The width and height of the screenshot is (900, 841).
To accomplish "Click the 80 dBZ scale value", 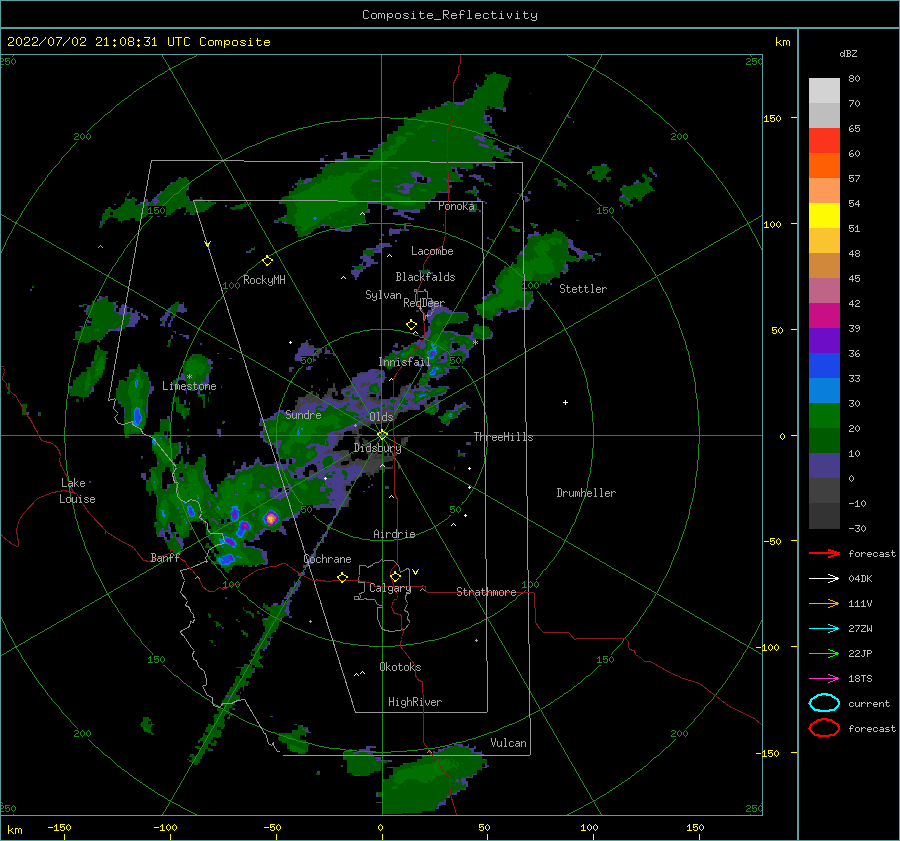I will [854, 79].
